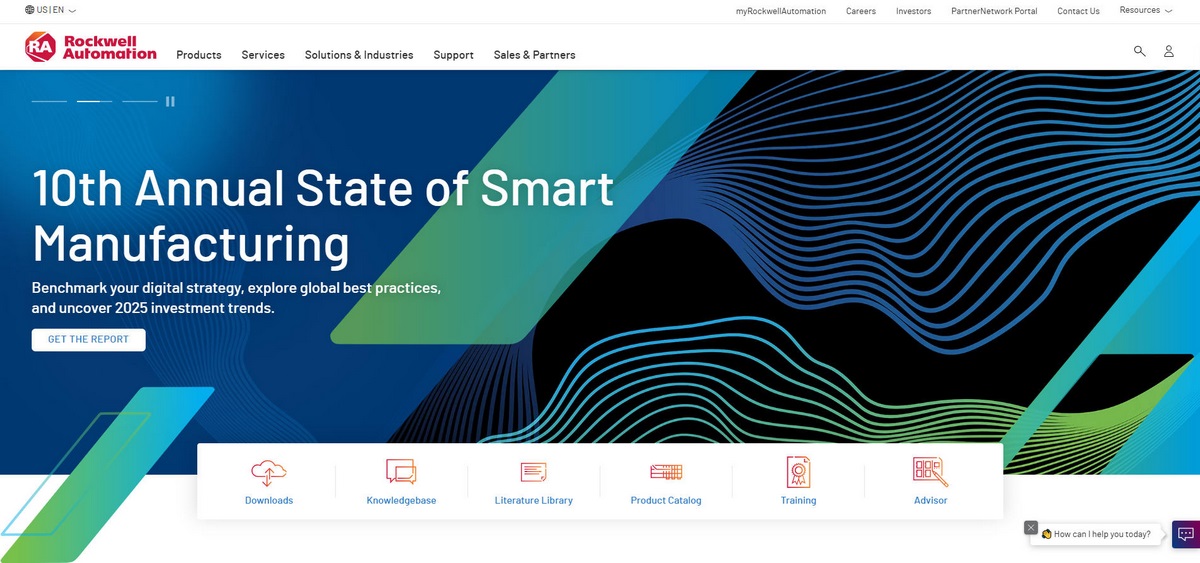The width and height of the screenshot is (1200, 563).
Task: Open the Products menu
Action: (199, 55)
